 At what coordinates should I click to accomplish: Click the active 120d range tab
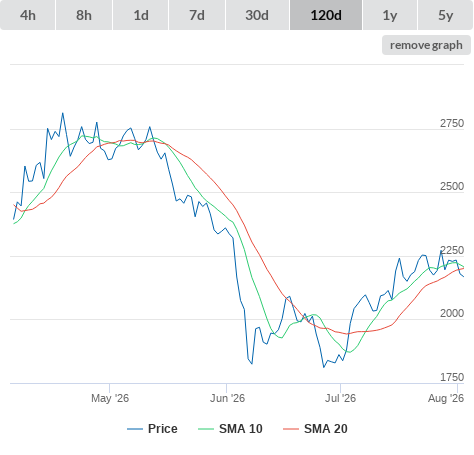pyautogui.click(x=326, y=15)
